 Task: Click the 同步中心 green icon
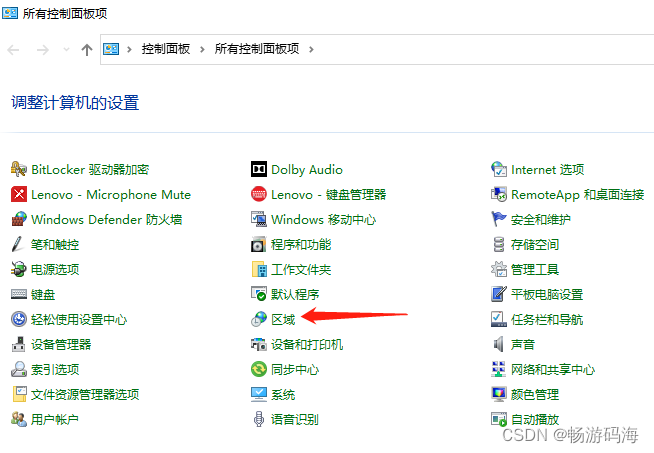pos(259,370)
